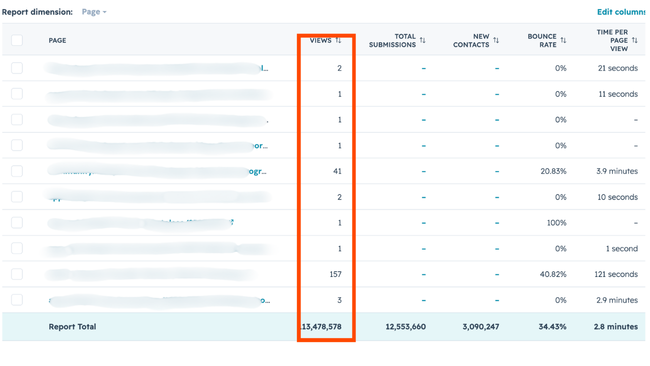Image resolution: width=650 pixels, height=366 pixels.
Task: Check the row with 41 views
Action: [17, 171]
